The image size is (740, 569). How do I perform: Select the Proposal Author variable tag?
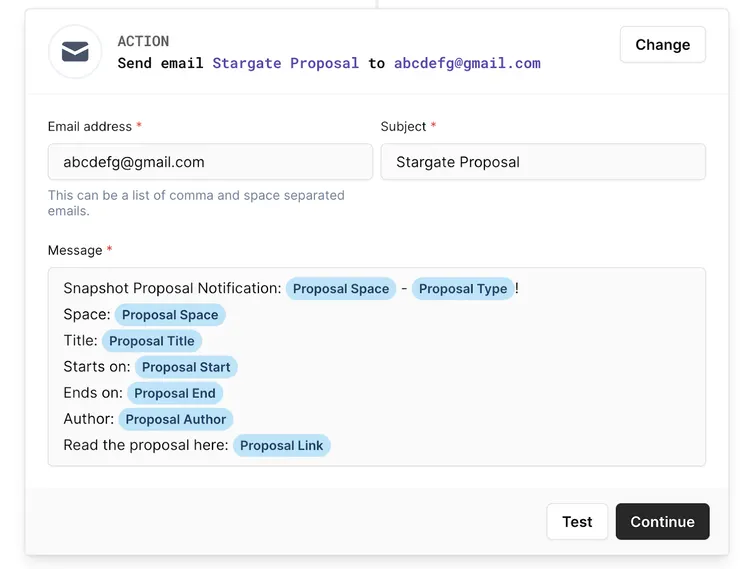[176, 419]
